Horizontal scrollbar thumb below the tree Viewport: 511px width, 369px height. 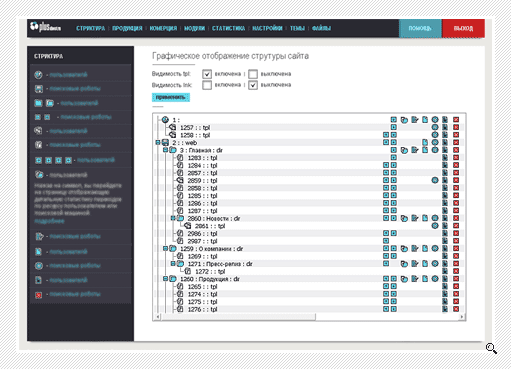click(x=238, y=317)
